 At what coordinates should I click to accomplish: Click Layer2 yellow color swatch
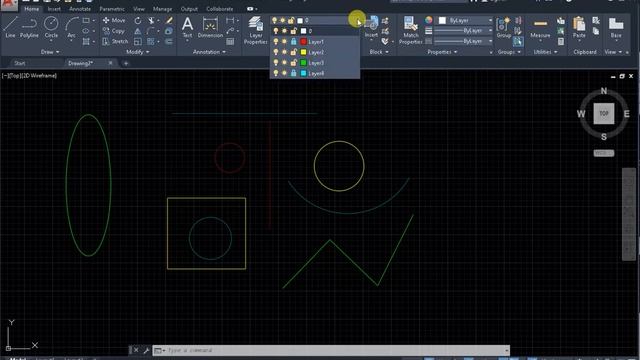click(303, 52)
